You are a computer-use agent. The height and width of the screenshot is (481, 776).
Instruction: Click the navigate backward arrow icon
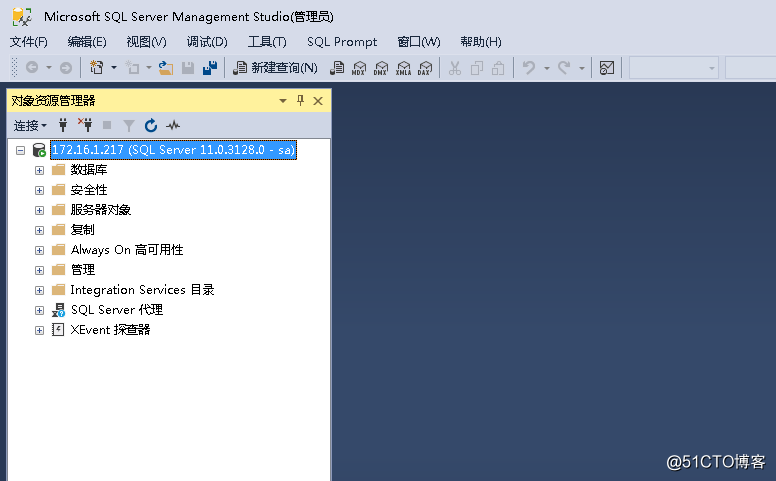(x=32, y=67)
